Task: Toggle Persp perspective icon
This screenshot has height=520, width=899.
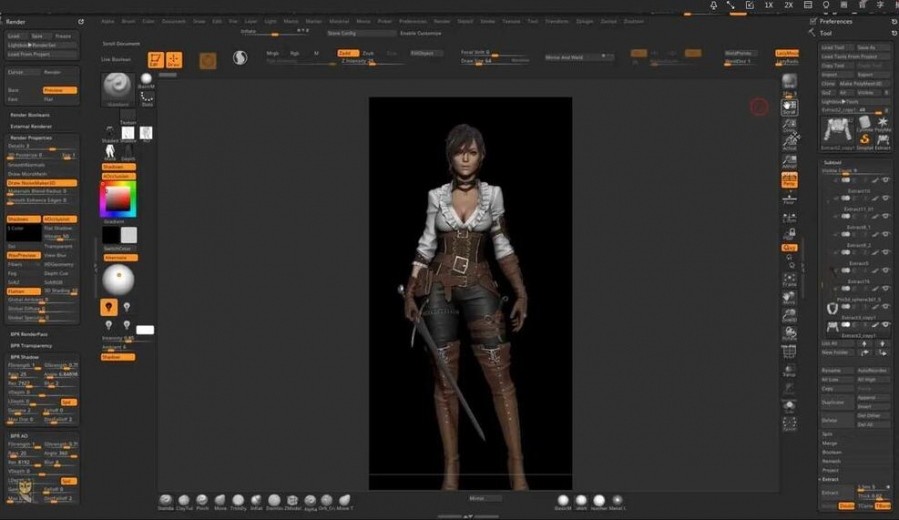Action: point(789,180)
